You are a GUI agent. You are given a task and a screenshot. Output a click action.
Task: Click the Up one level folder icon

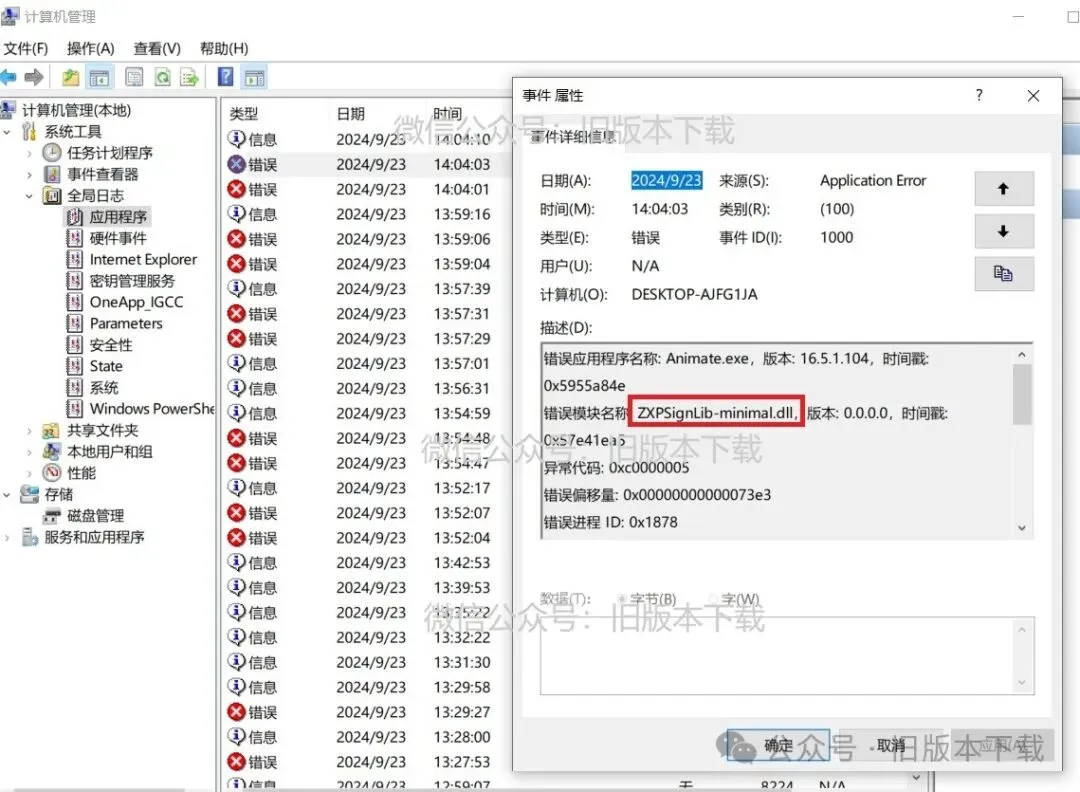[x=70, y=77]
